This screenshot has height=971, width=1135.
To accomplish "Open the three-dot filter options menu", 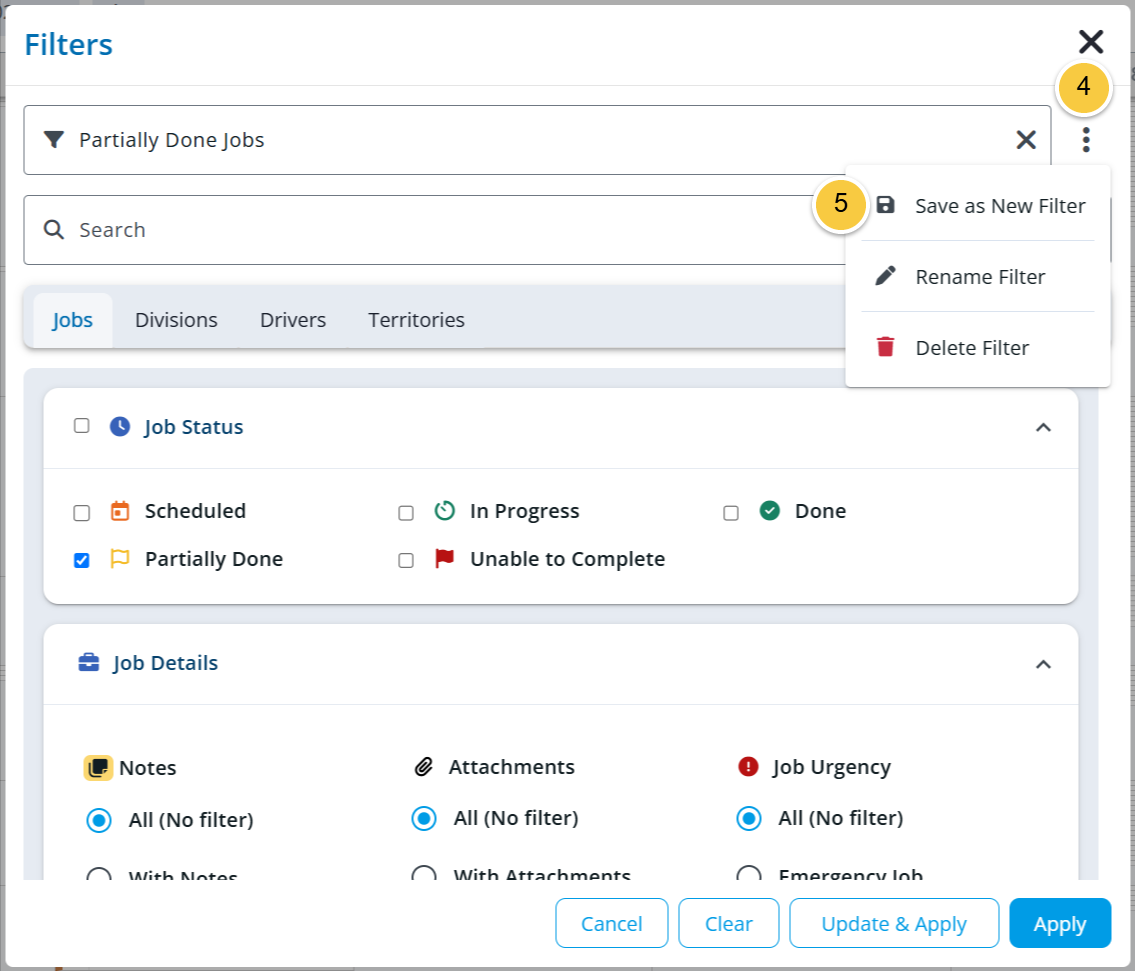I will click(1086, 140).
